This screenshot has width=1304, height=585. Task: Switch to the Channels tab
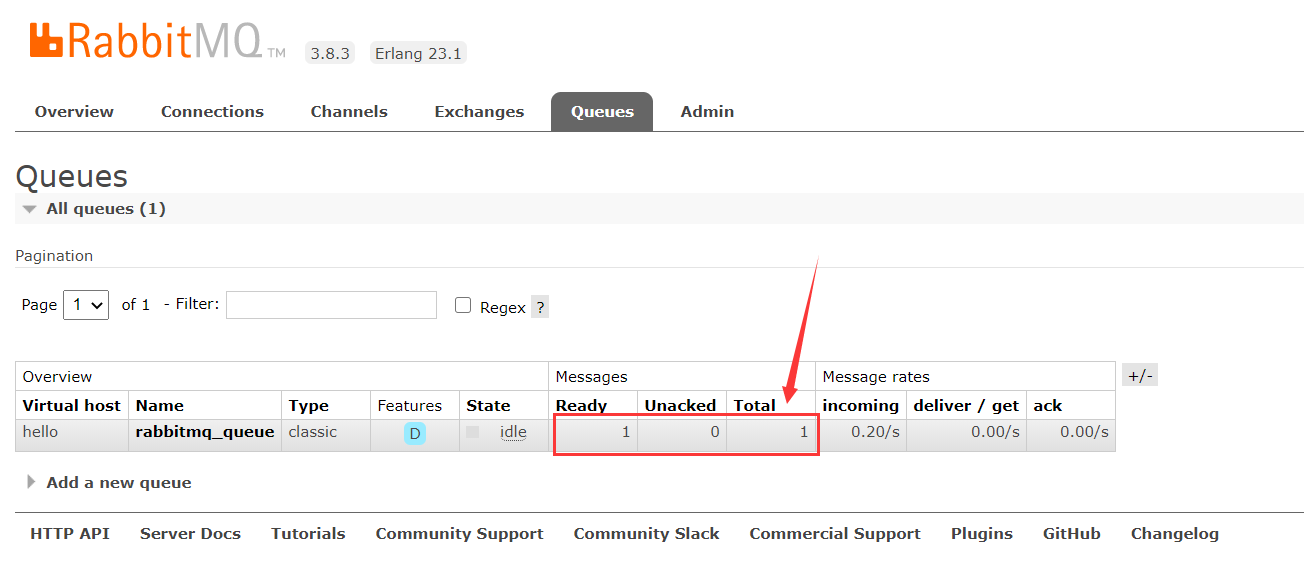click(x=349, y=112)
